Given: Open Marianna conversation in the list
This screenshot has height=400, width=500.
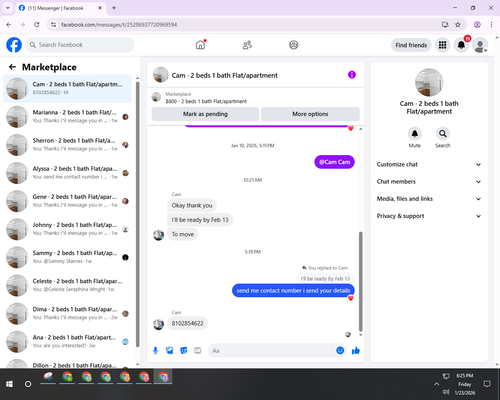Looking at the screenshot, I should point(67,117).
